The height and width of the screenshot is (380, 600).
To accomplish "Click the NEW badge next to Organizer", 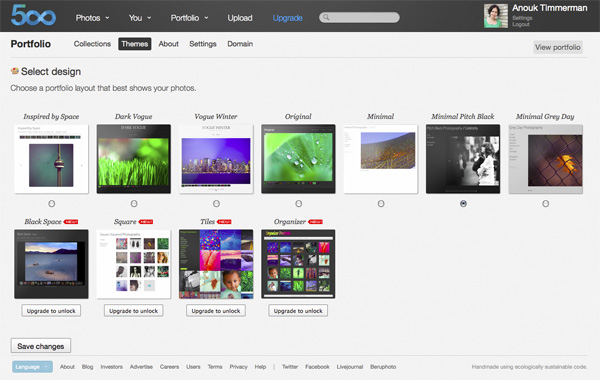I will (x=315, y=222).
